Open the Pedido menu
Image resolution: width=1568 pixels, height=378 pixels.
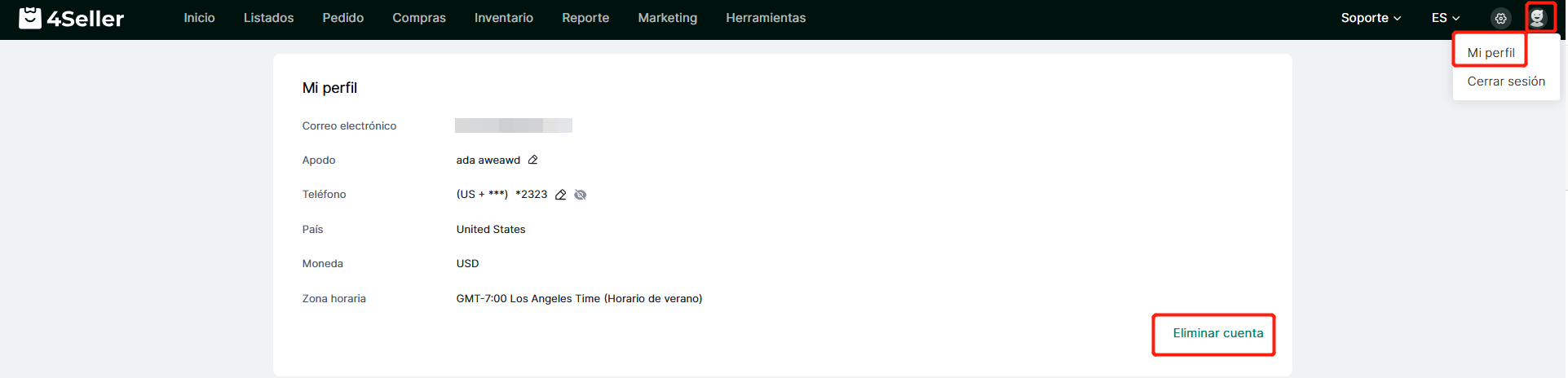point(342,18)
